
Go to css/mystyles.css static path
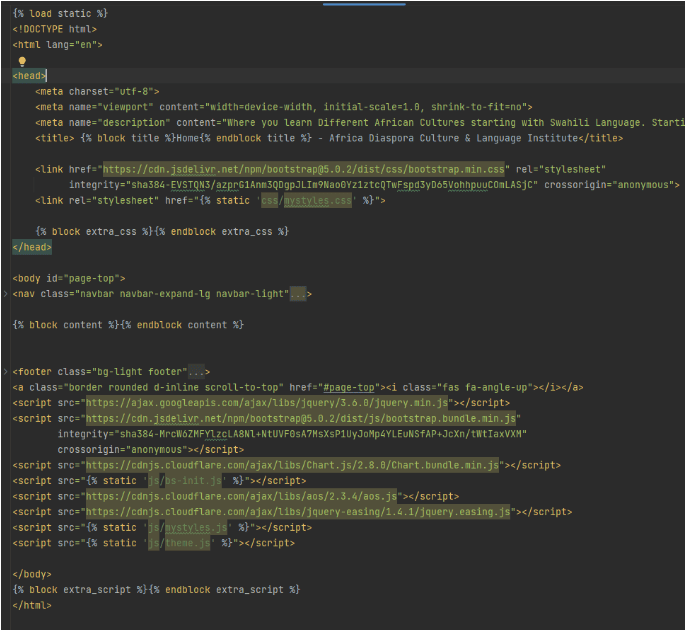pos(306,200)
